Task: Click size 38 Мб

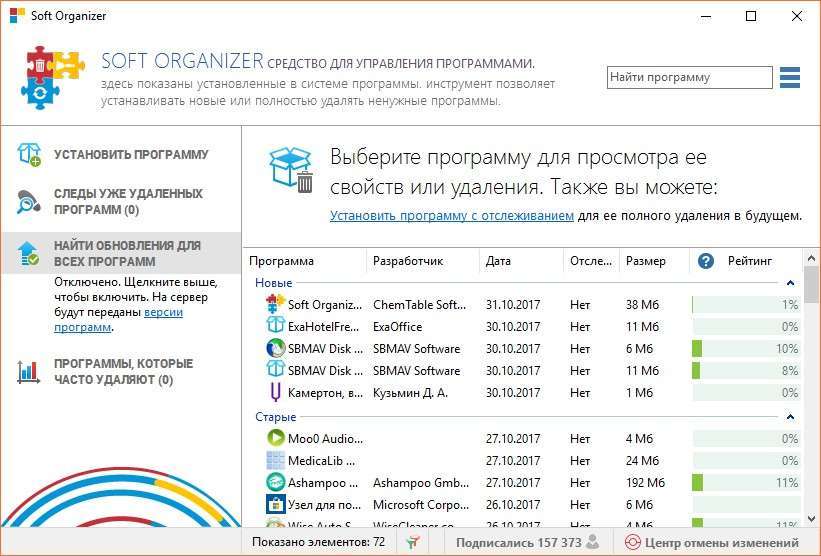Action: pos(642,305)
